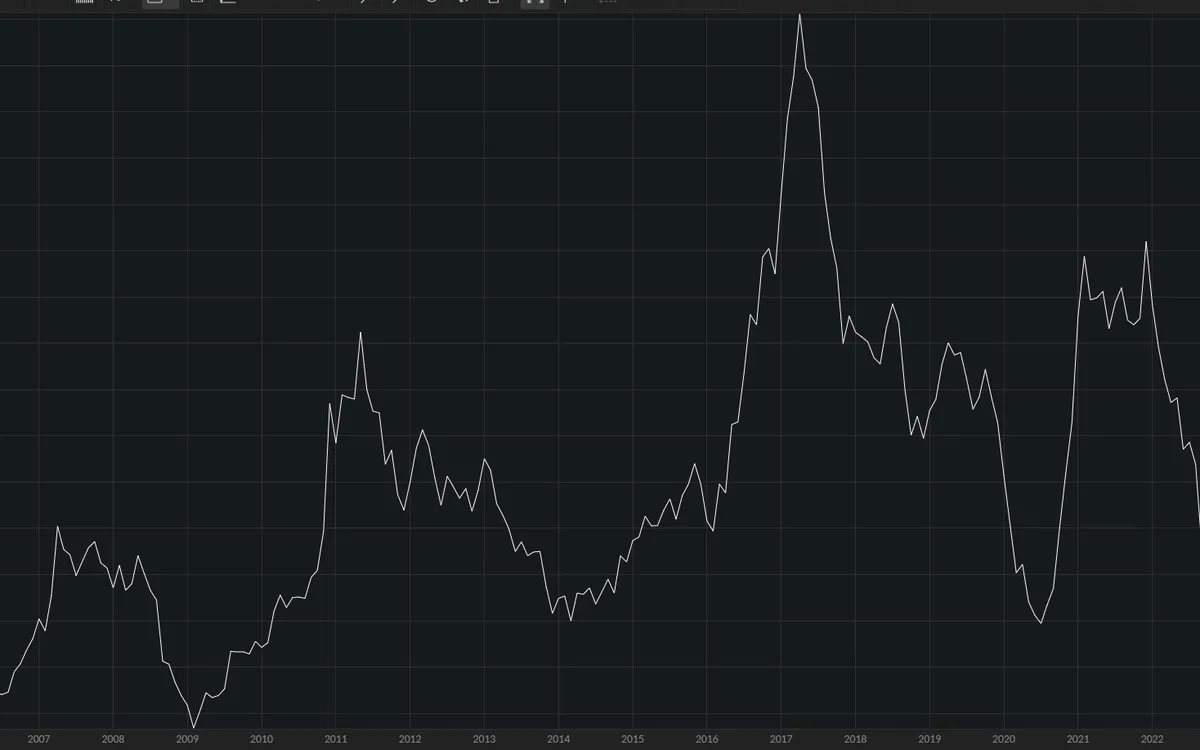Image resolution: width=1200 pixels, height=750 pixels.
Task: Click the line chart style icon
Action: coord(227,3)
